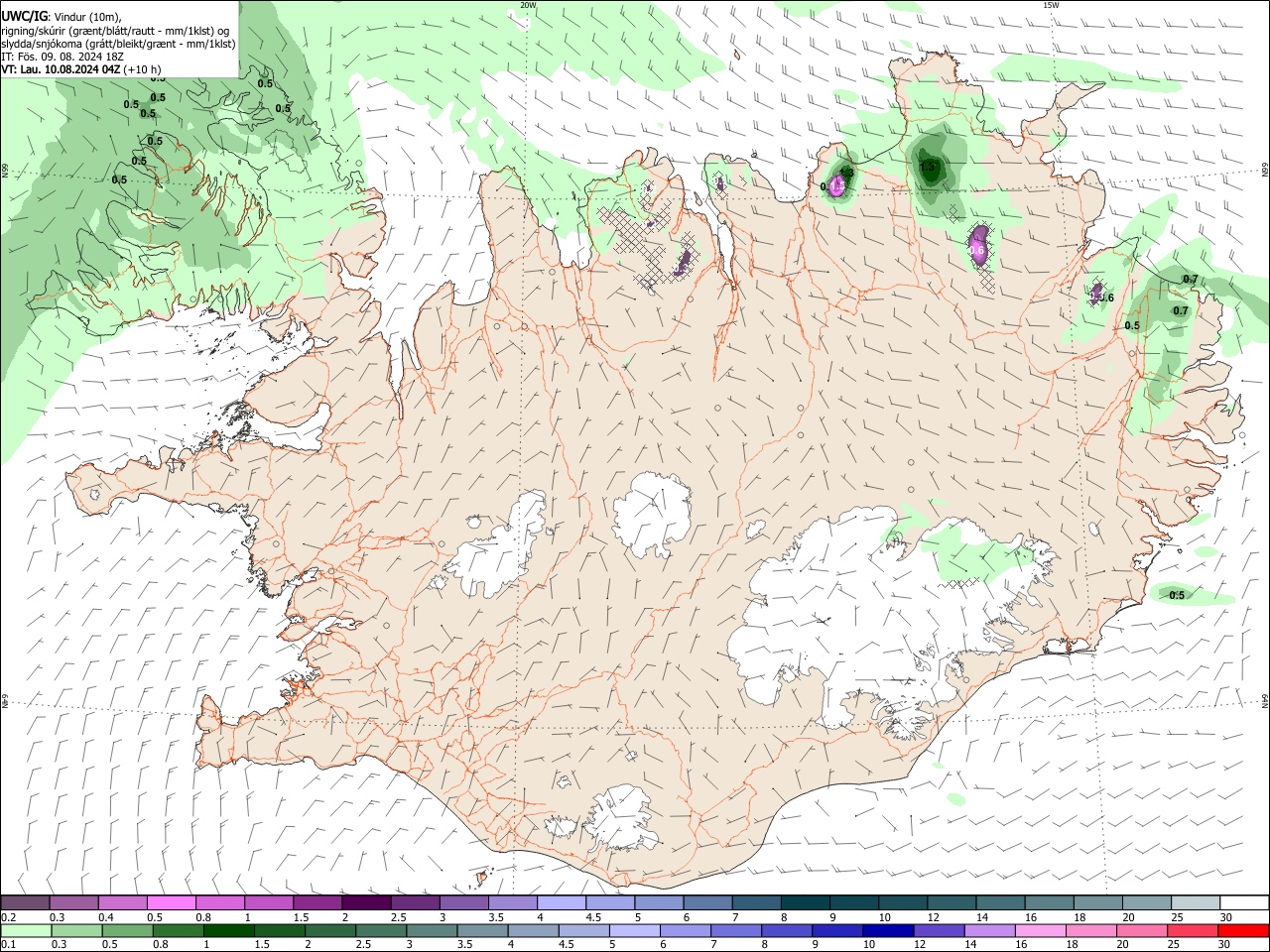Select 'VT: Lau. 10.08.2024 04Z (+10 h)' text
1270x952 pixels.
(x=80, y=69)
